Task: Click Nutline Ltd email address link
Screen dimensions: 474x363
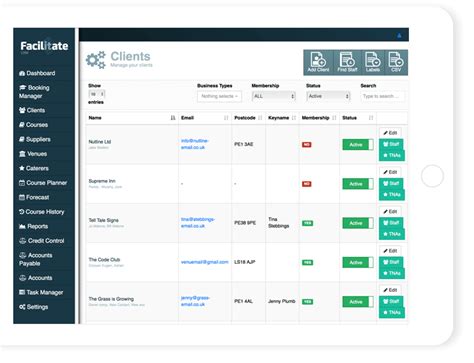Action: click(195, 144)
